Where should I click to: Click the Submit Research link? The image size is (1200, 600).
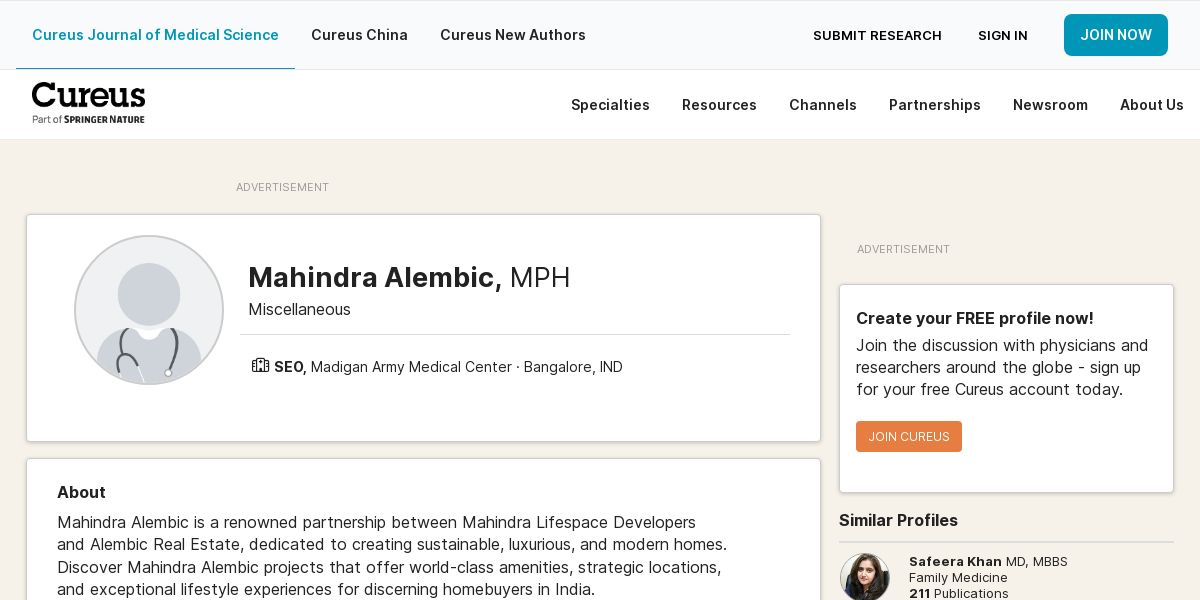tap(877, 35)
